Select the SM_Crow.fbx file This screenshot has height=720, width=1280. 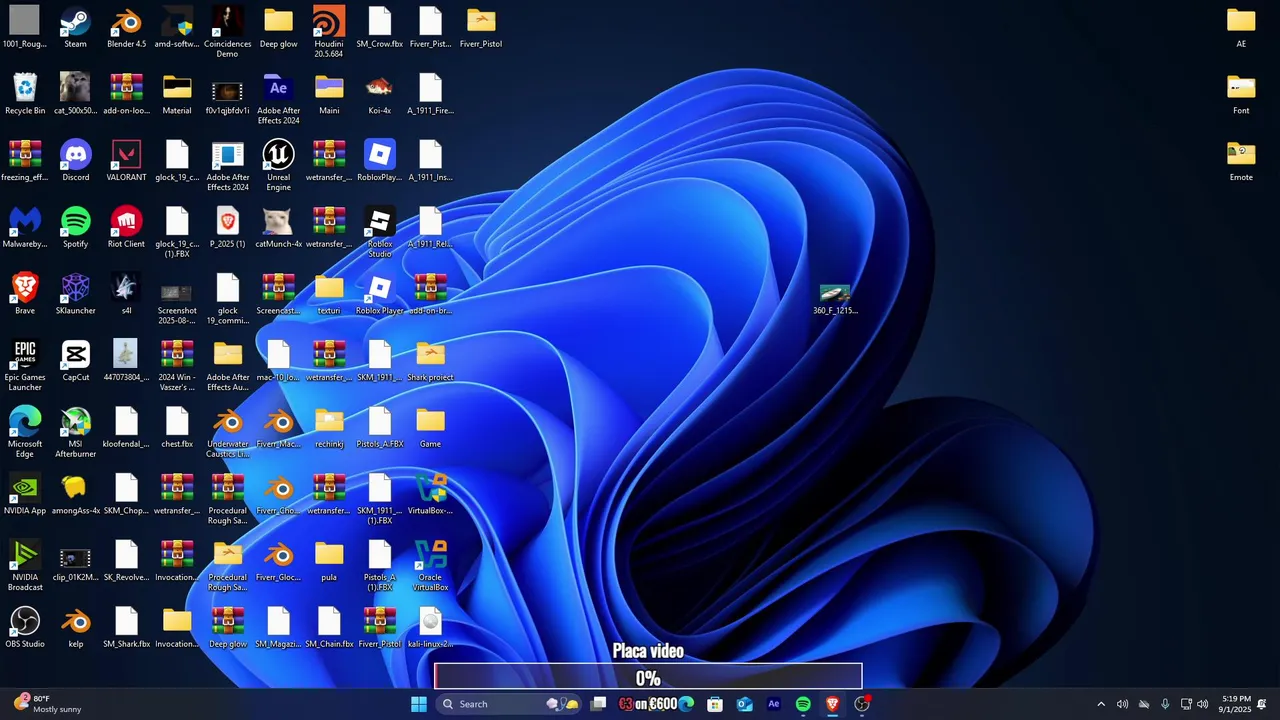pyautogui.click(x=380, y=28)
